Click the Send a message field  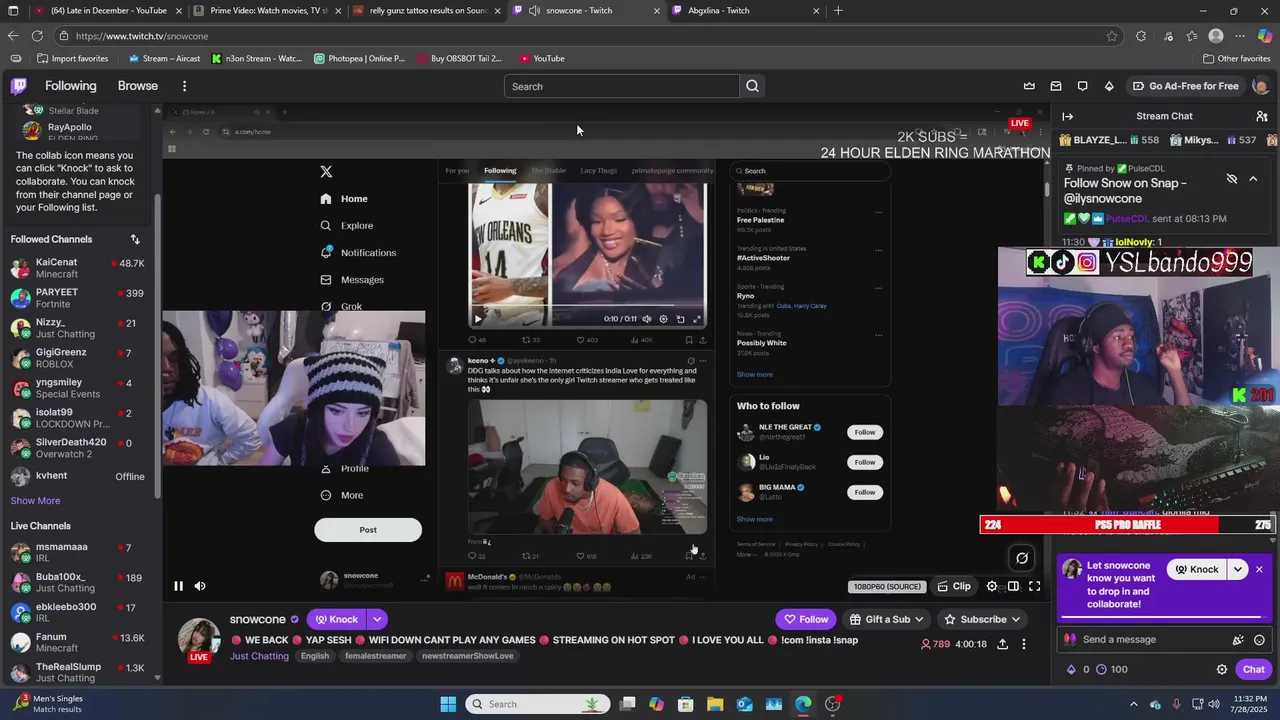1150,639
